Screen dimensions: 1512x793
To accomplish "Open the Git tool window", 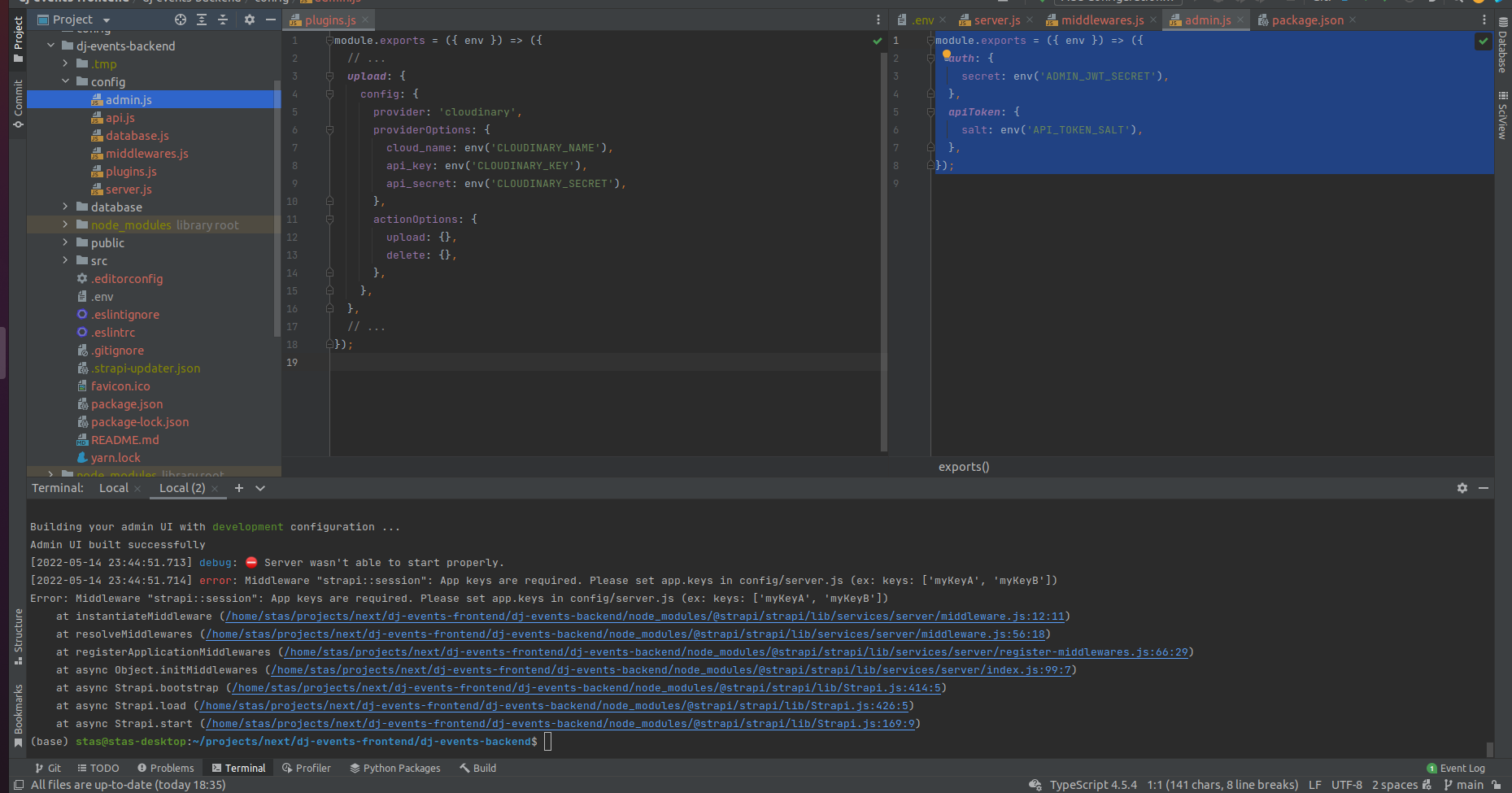I will click(x=48, y=768).
